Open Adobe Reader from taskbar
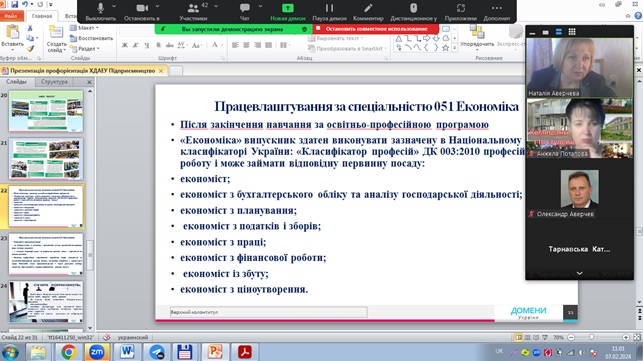This screenshot has width=643, height=361. [244, 352]
